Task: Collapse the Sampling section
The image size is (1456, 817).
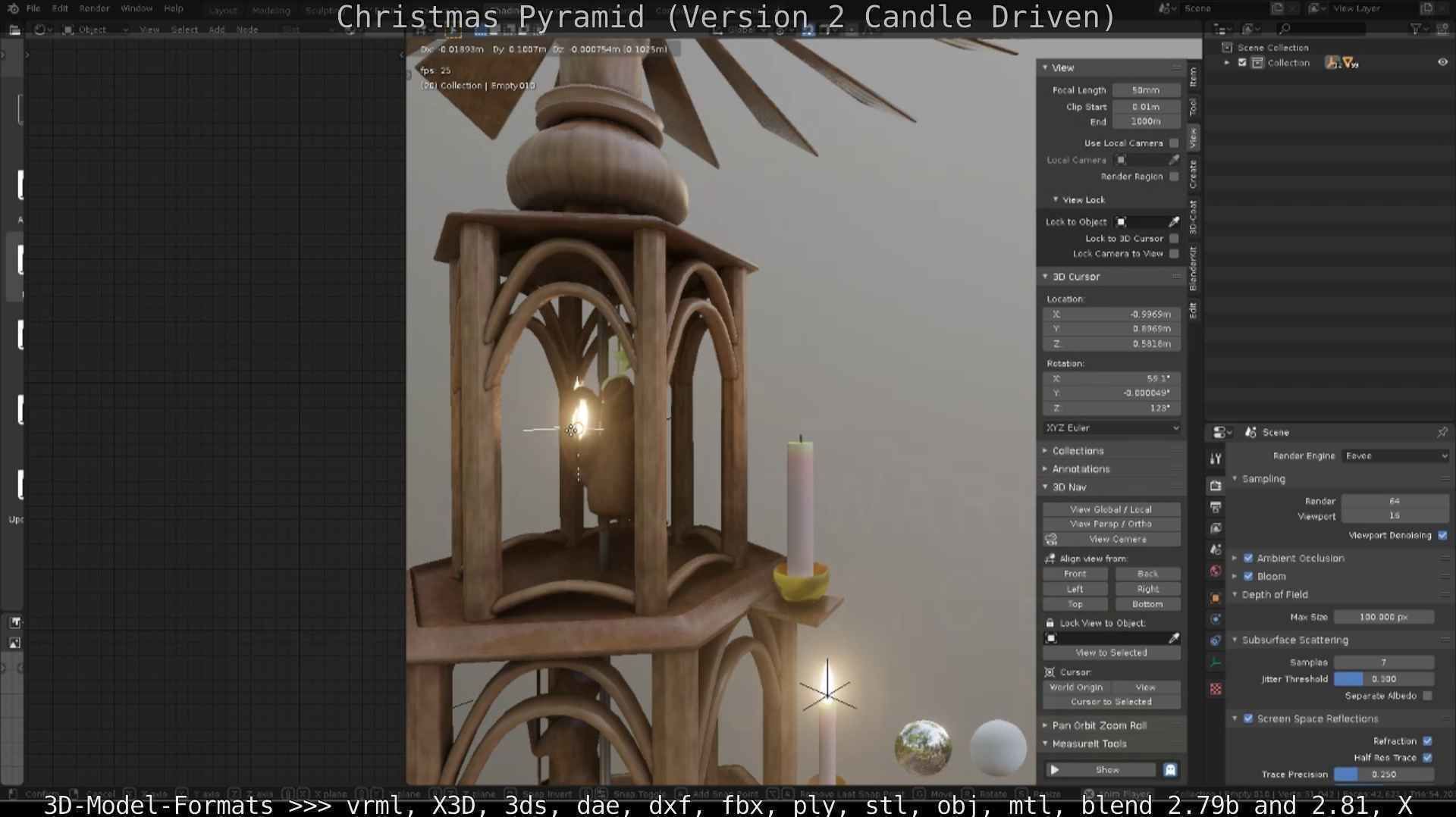Action: pos(1338,479)
